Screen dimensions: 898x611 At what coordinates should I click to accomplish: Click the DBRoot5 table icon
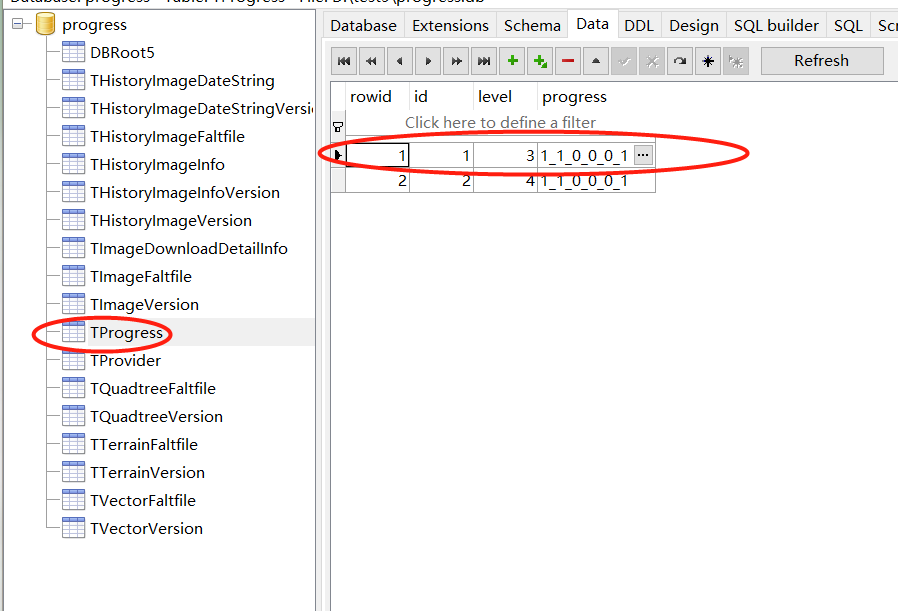coord(73,52)
